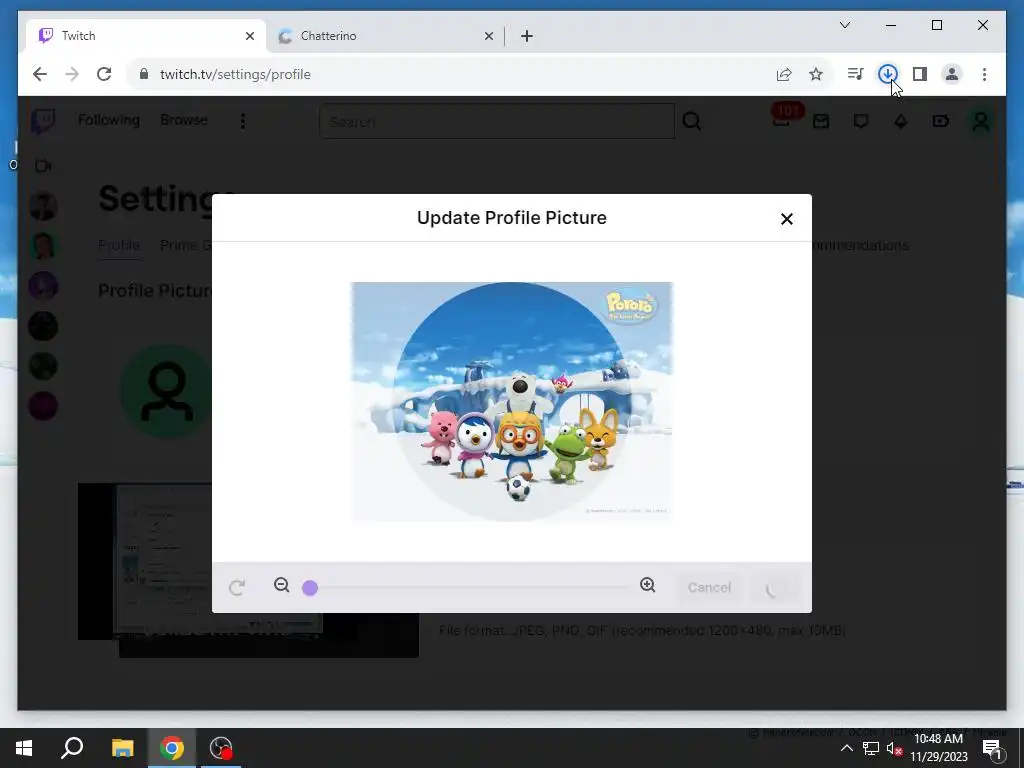Open the Chrome profile icon
Screen dimensions: 1024x768
tap(952, 74)
